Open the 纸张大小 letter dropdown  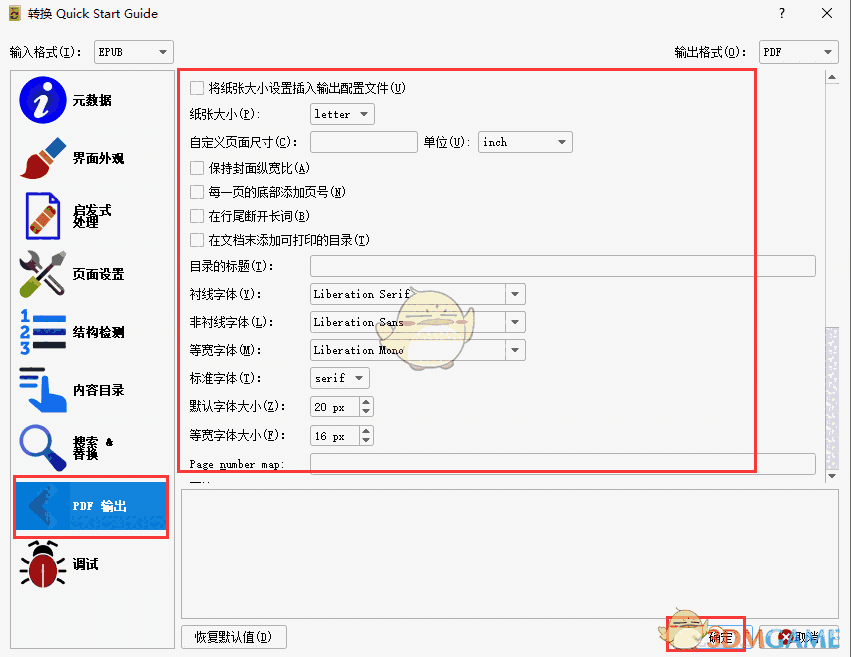point(341,114)
